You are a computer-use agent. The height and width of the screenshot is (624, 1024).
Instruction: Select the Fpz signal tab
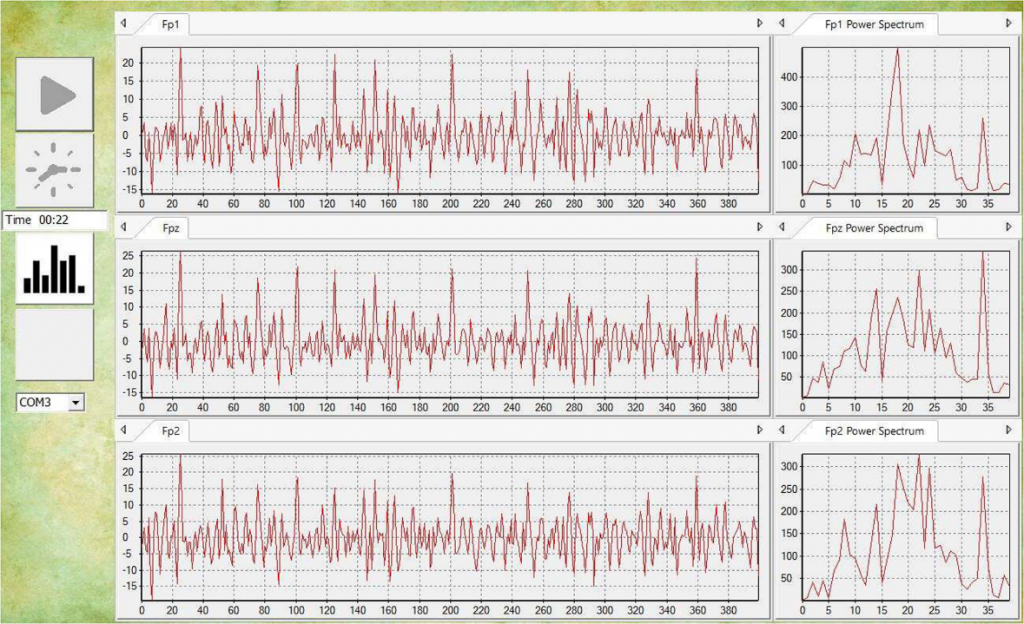168,228
